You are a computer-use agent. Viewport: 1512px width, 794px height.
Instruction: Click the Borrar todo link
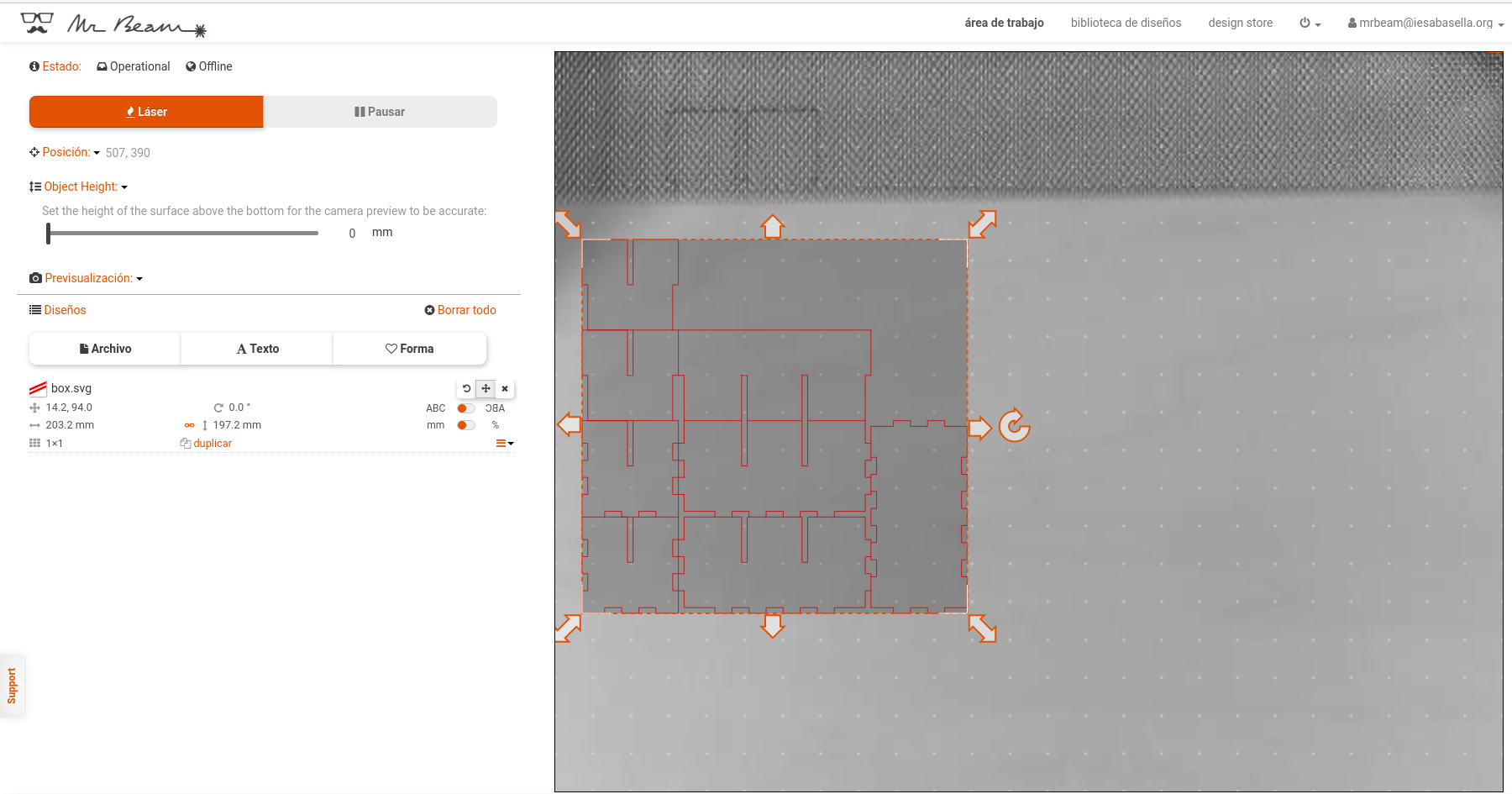coord(460,310)
